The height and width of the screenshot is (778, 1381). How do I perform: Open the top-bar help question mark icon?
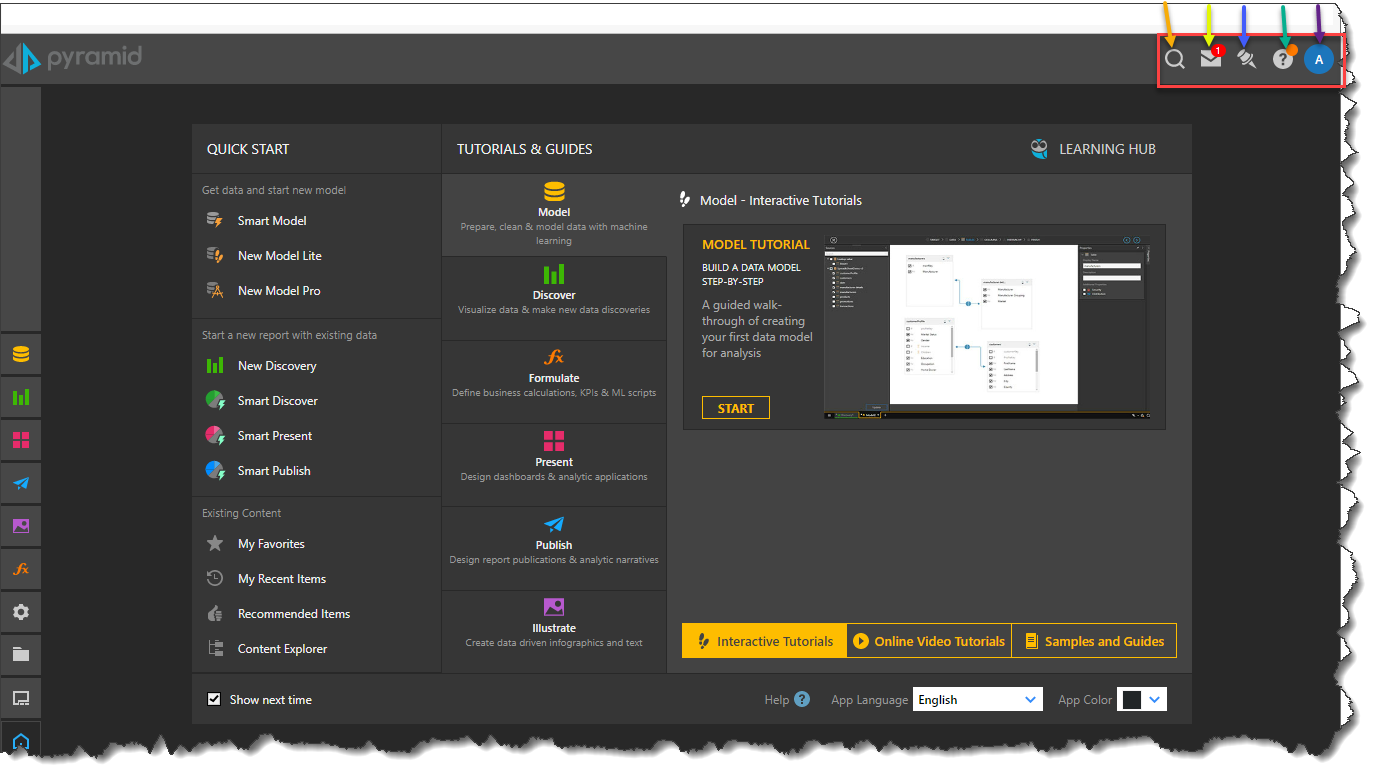pos(1283,58)
